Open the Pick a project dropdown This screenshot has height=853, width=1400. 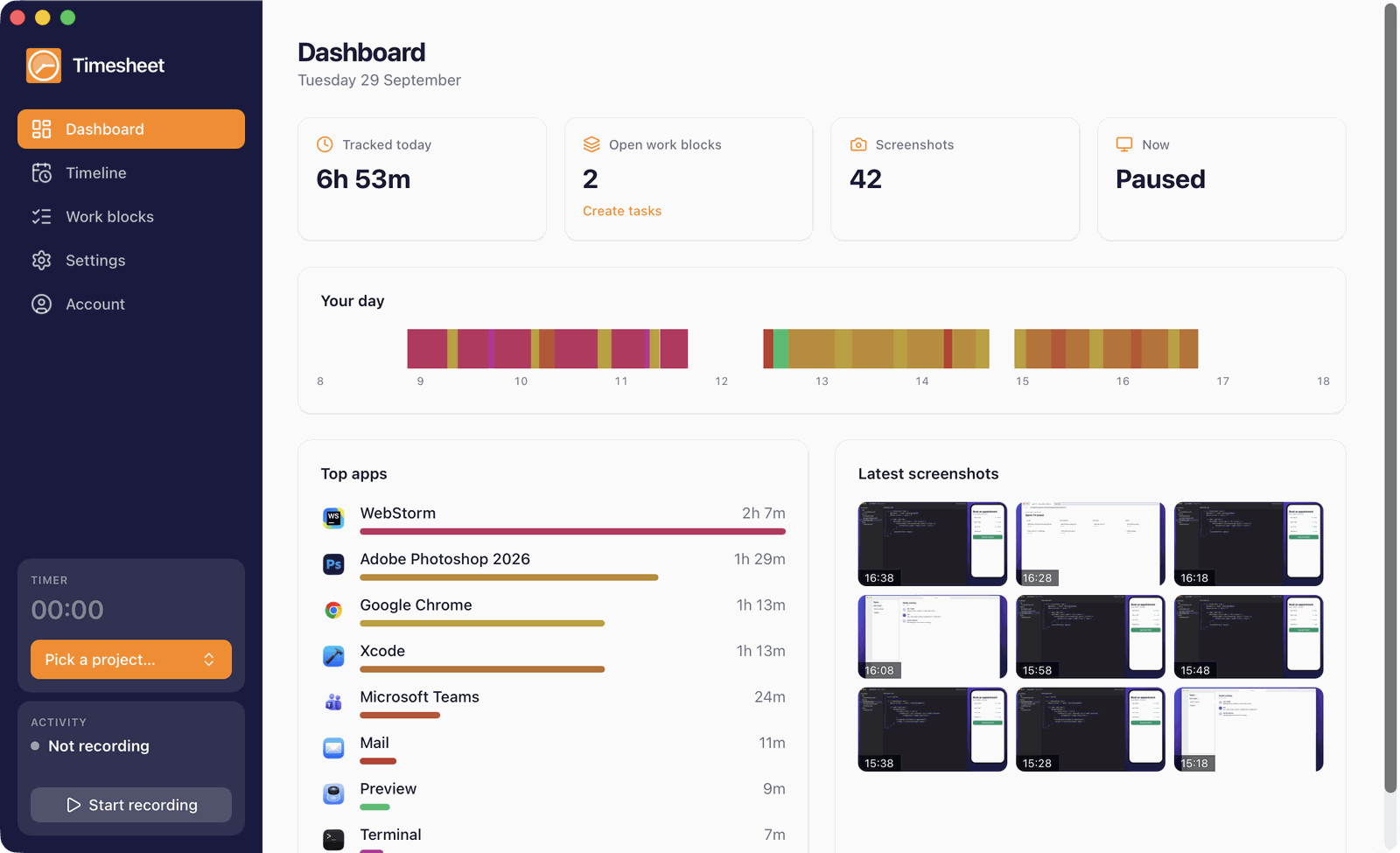(x=131, y=660)
